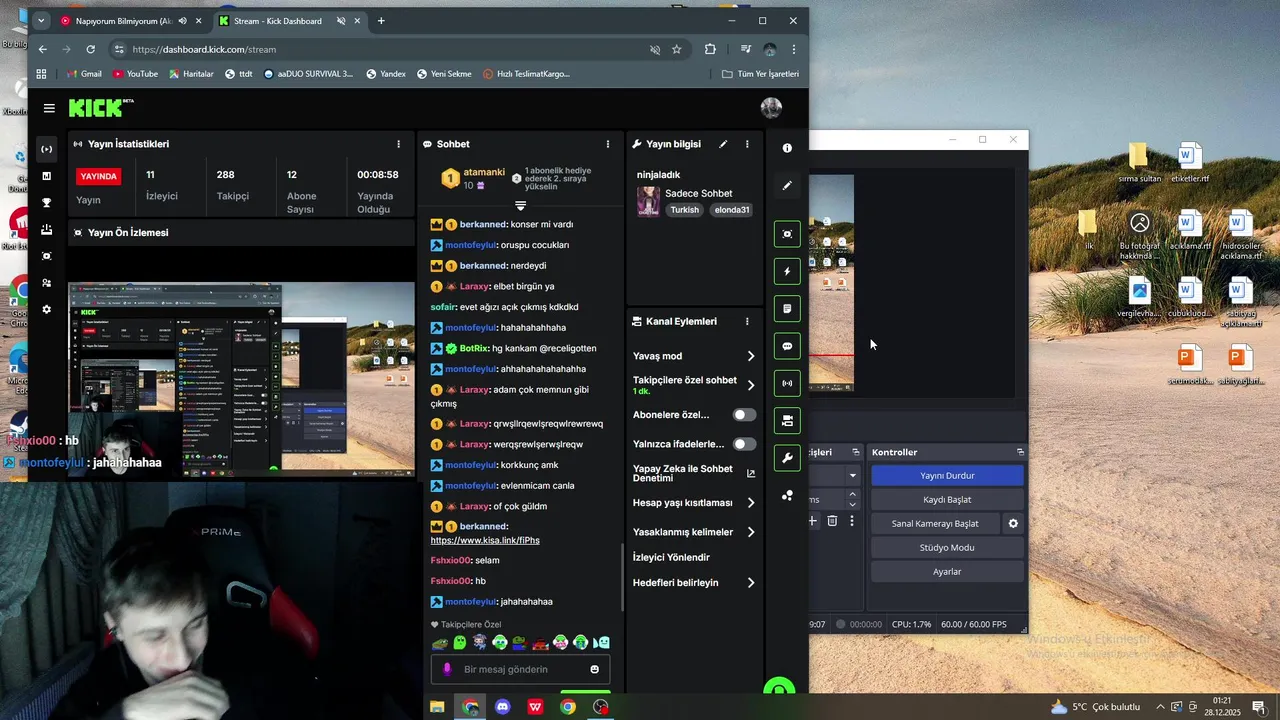Expand Hedefleri belirleyin options
This screenshot has height=720, width=1280.
[750, 583]
